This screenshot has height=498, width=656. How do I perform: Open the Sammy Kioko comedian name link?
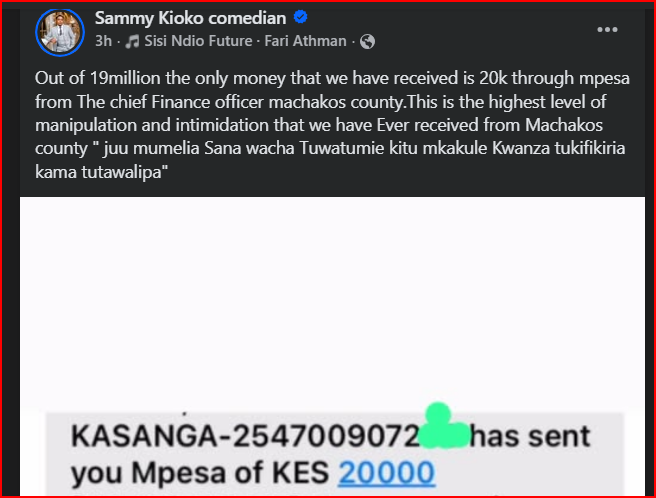[190, 18]
